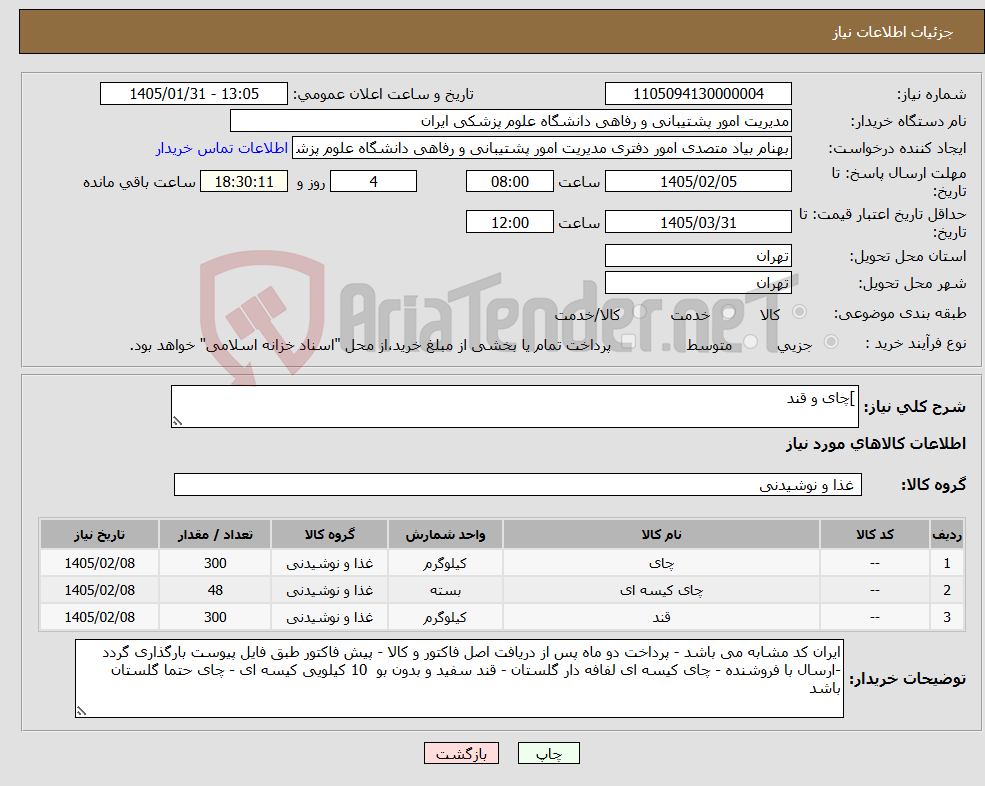The image size is (985, 786).
Task: Click the تاریخ نیاز column header
Action: [99, 534]
